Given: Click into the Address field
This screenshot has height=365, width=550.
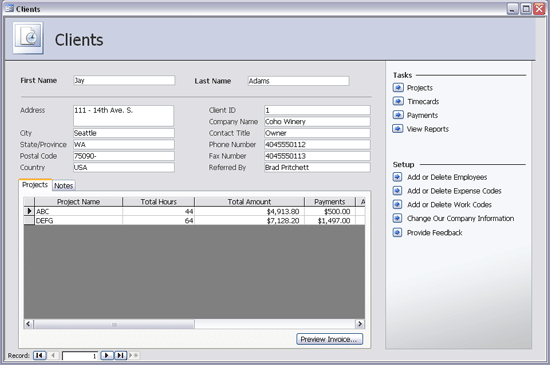Looking at the screenshot, I should click(x=123, y=116).
